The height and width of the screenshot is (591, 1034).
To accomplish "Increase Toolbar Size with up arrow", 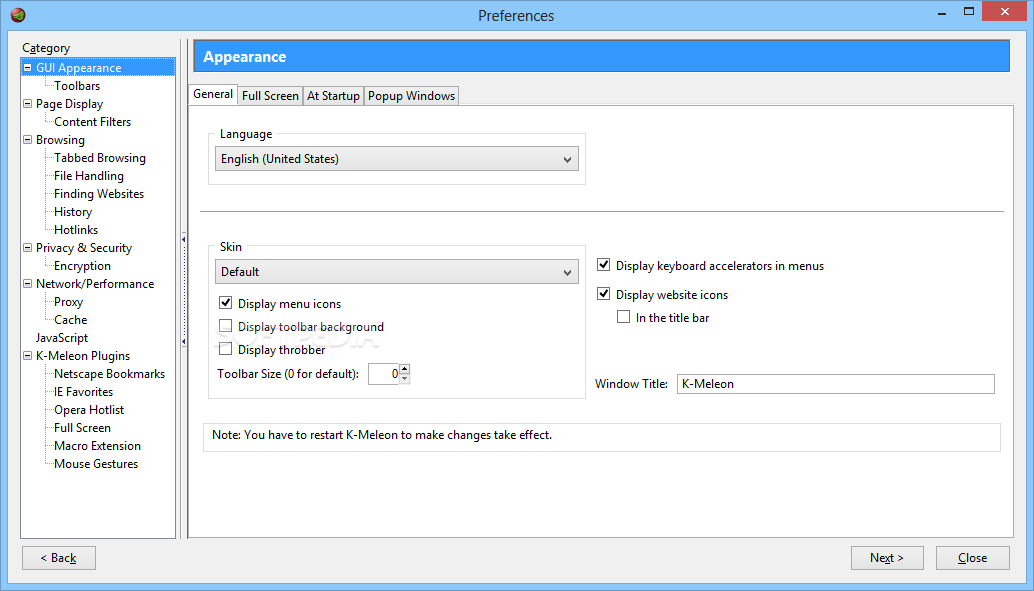I will point(405,369).
